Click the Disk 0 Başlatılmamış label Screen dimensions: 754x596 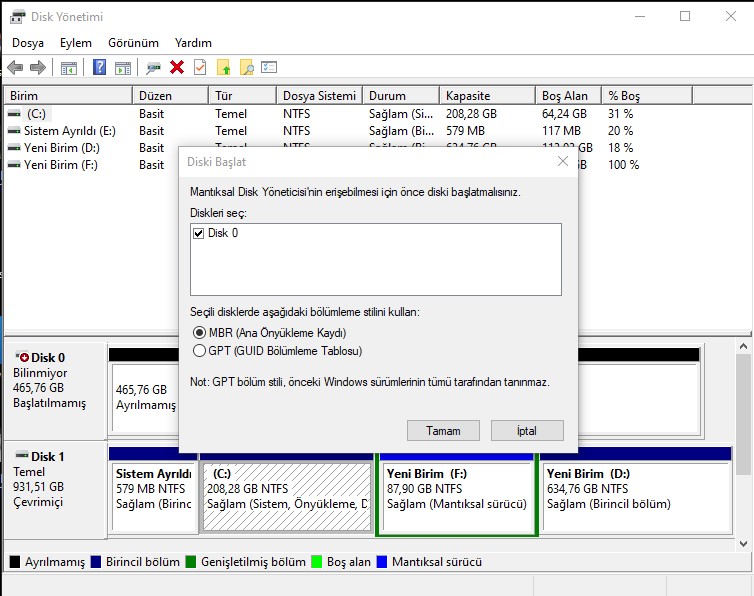click(50, 403)
